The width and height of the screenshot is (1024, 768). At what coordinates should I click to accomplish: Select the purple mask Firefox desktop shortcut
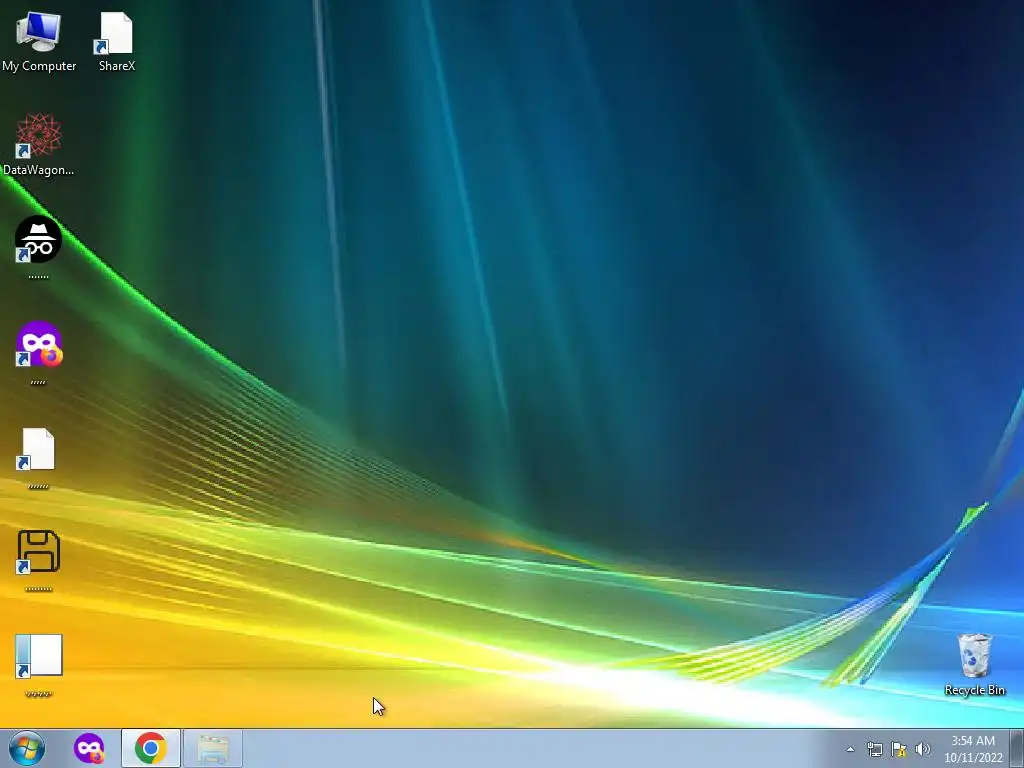(38, 344)
